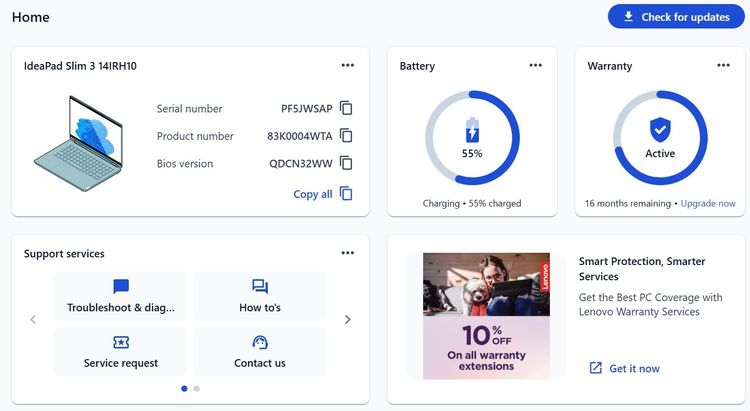
Task: Open the IdeaPad Slim 3 card options menu
Action: coord(348,65)
